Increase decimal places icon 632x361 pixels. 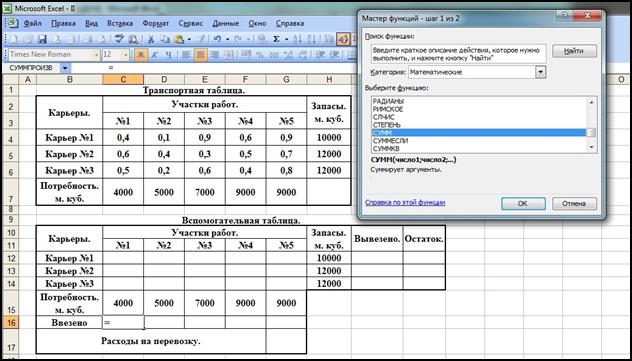(x=287, y=54)
